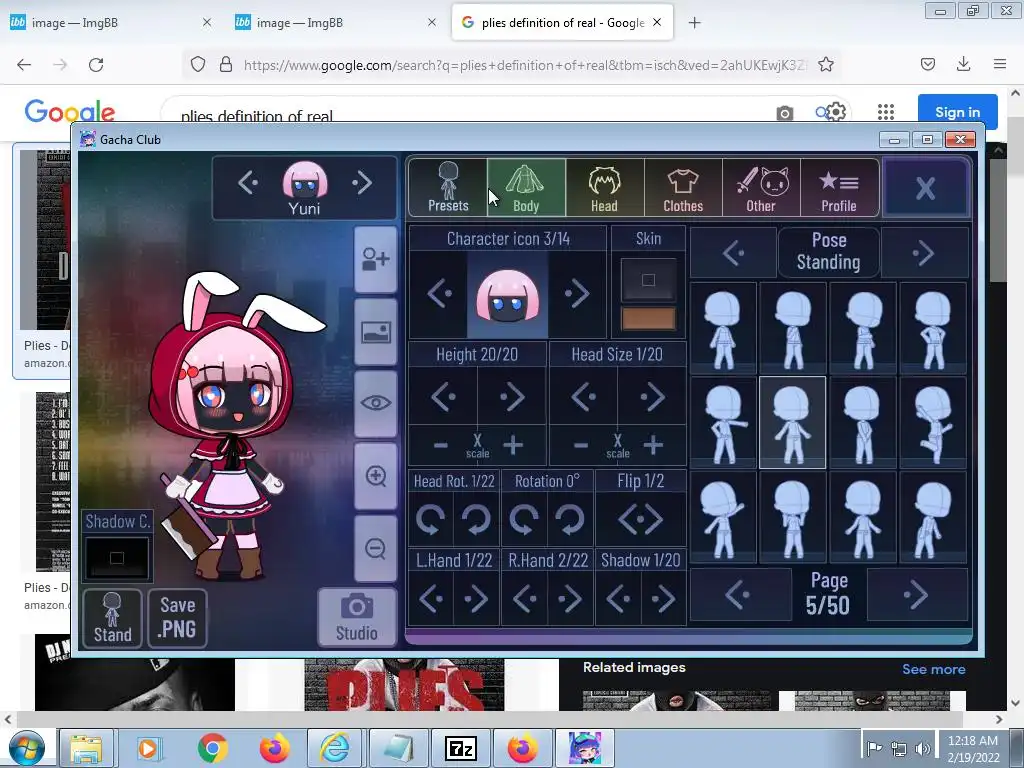Open Google apps grid icon

point(886,112)
